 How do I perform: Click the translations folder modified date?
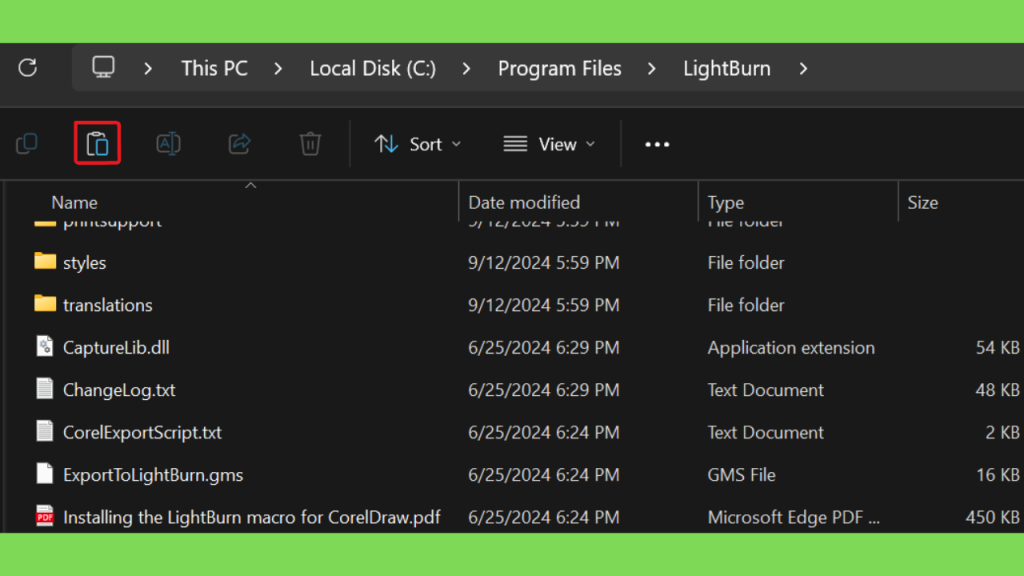pos(543,305)
